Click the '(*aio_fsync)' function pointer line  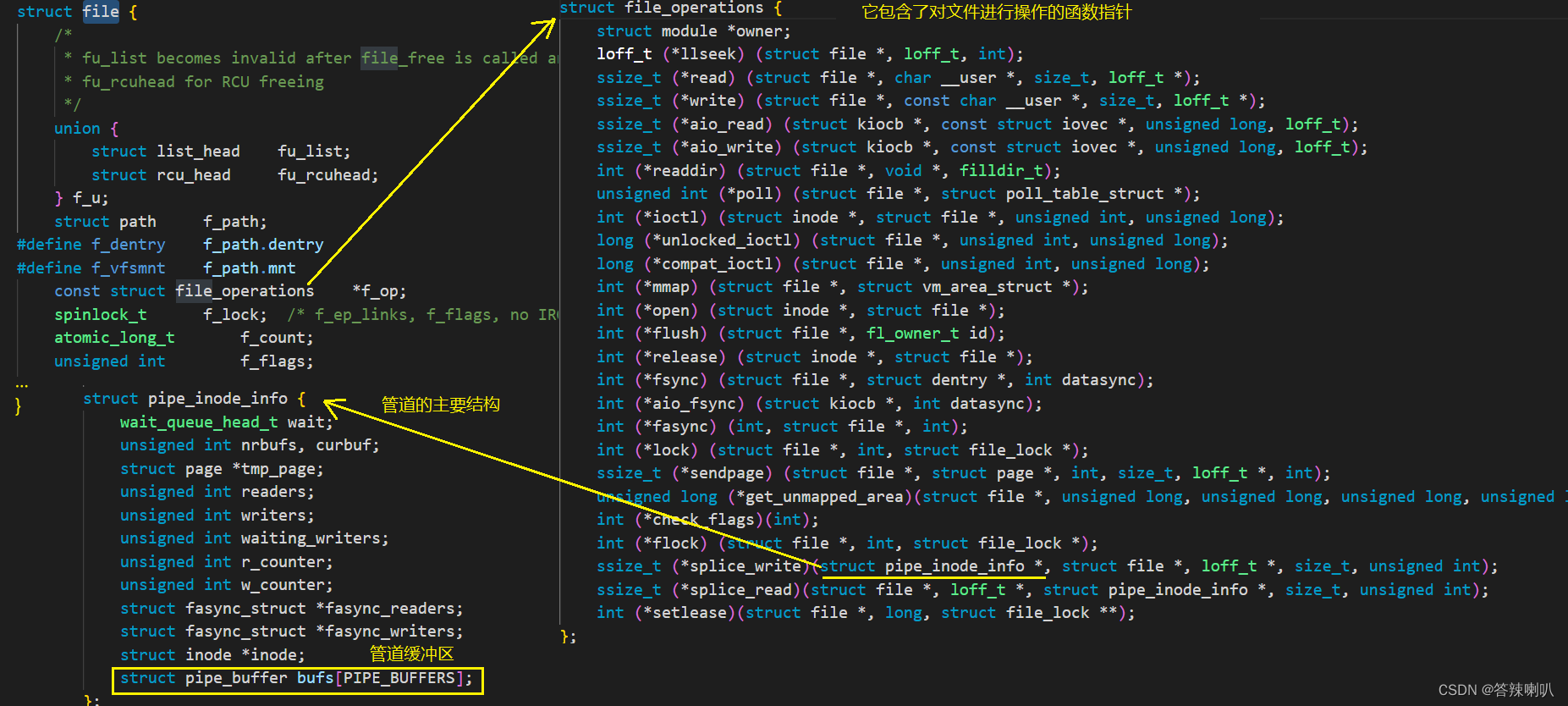point(819,404)
